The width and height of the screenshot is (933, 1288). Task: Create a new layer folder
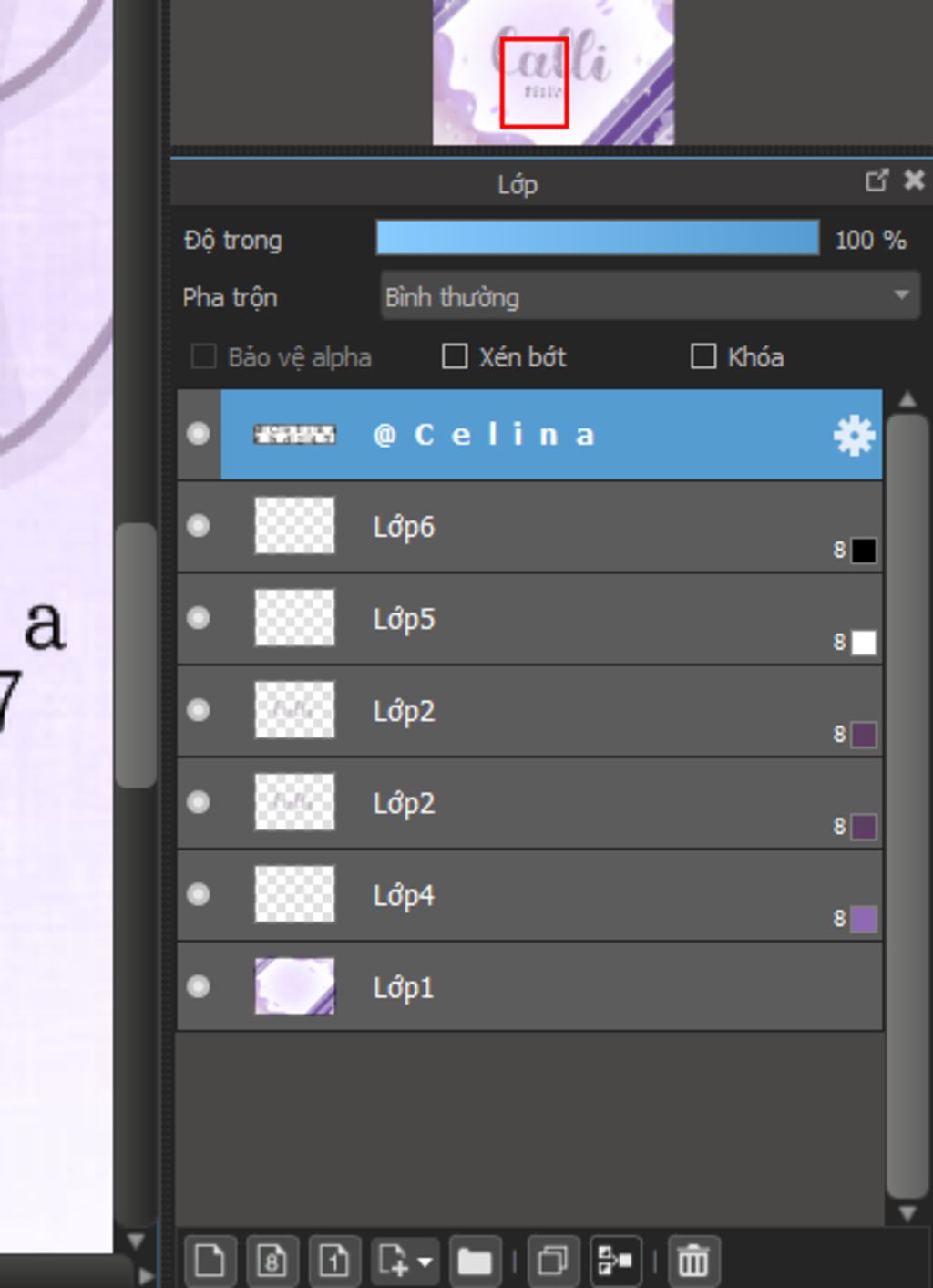coord(475,1262)
